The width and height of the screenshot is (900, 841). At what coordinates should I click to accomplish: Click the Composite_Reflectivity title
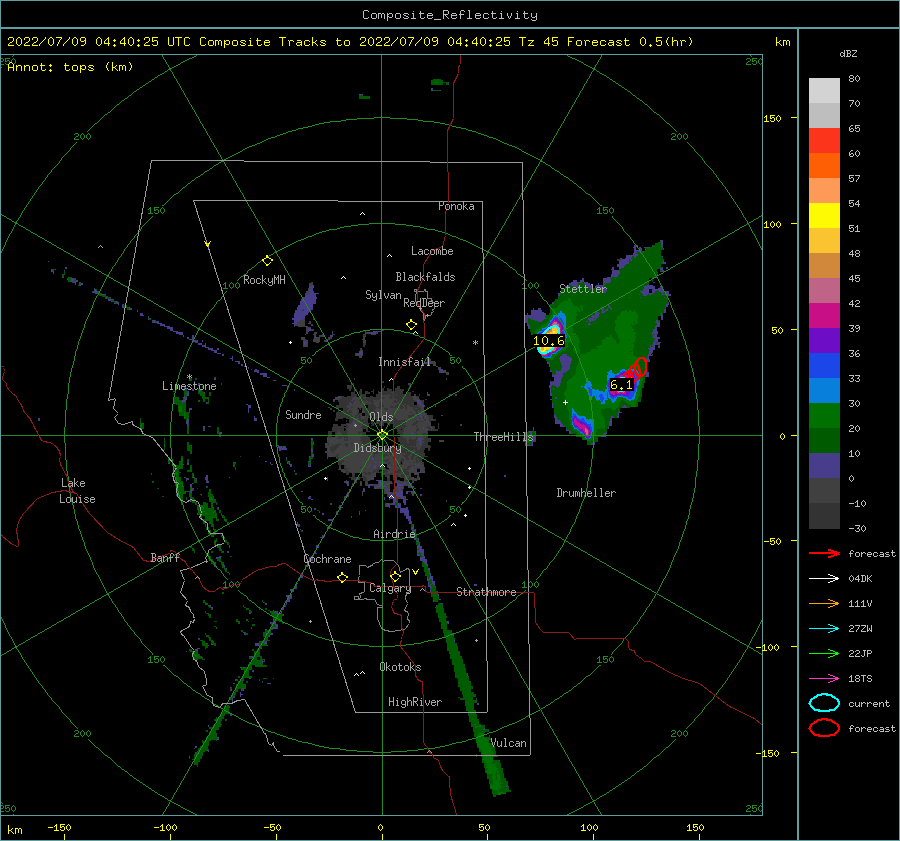[x=450, y=15]
